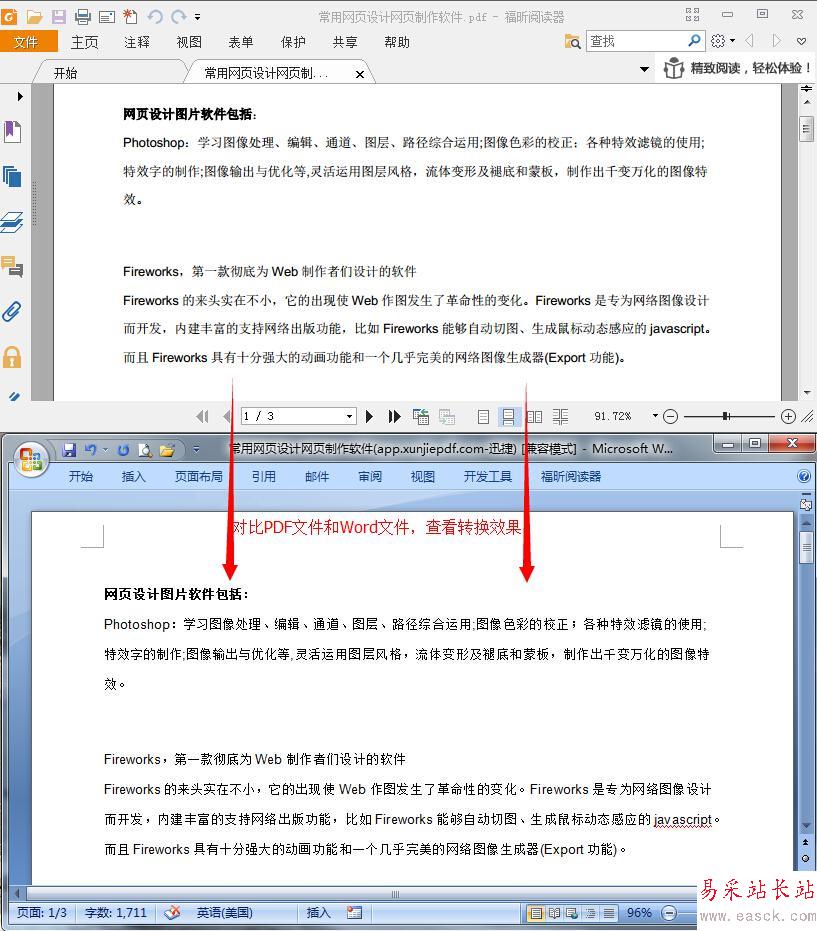This screenshot has width=817, height=931.
Task: Go to previous search result arrow
Action: click(749, 40)
